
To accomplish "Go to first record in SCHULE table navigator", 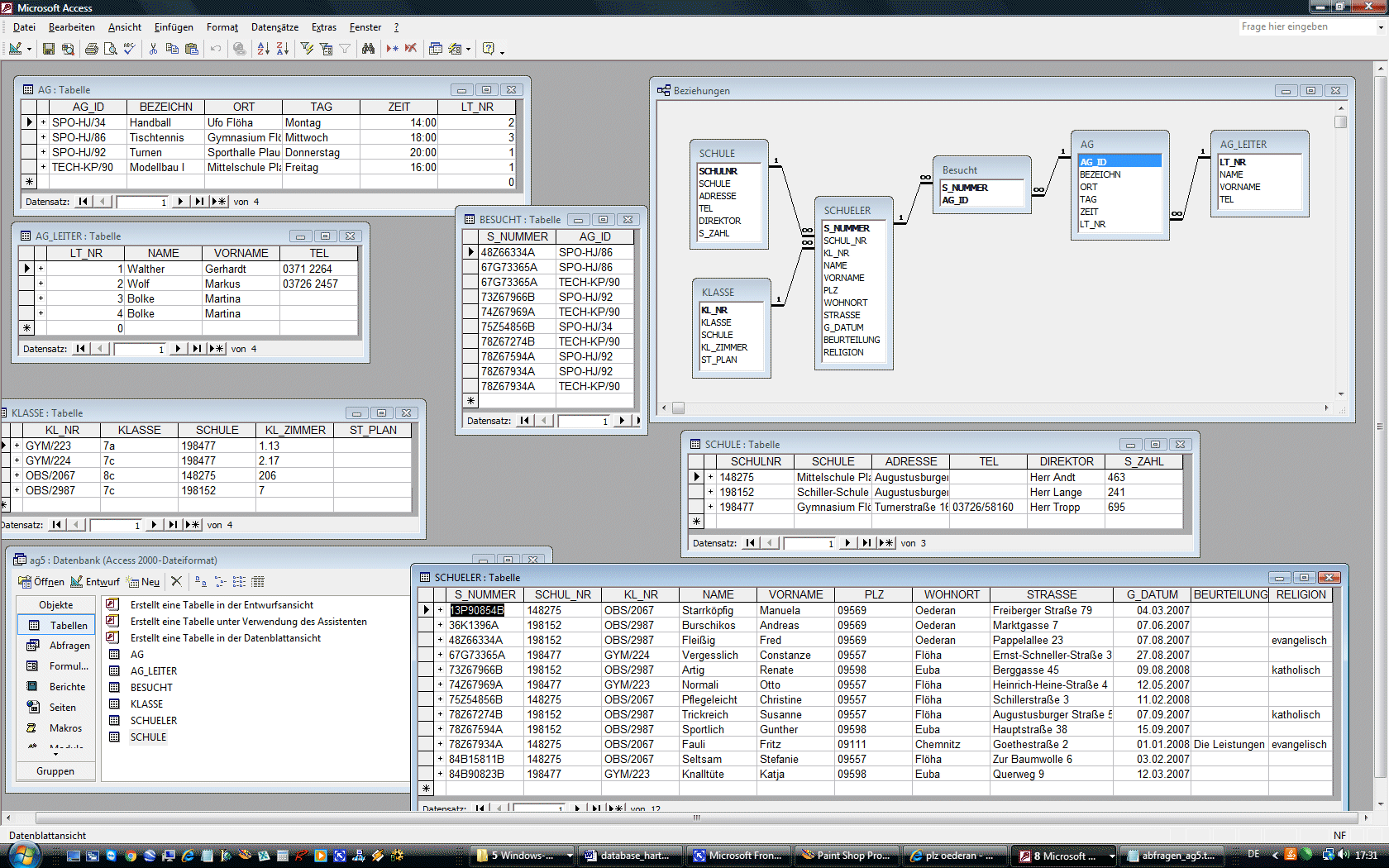I will (x=751, y=543).
